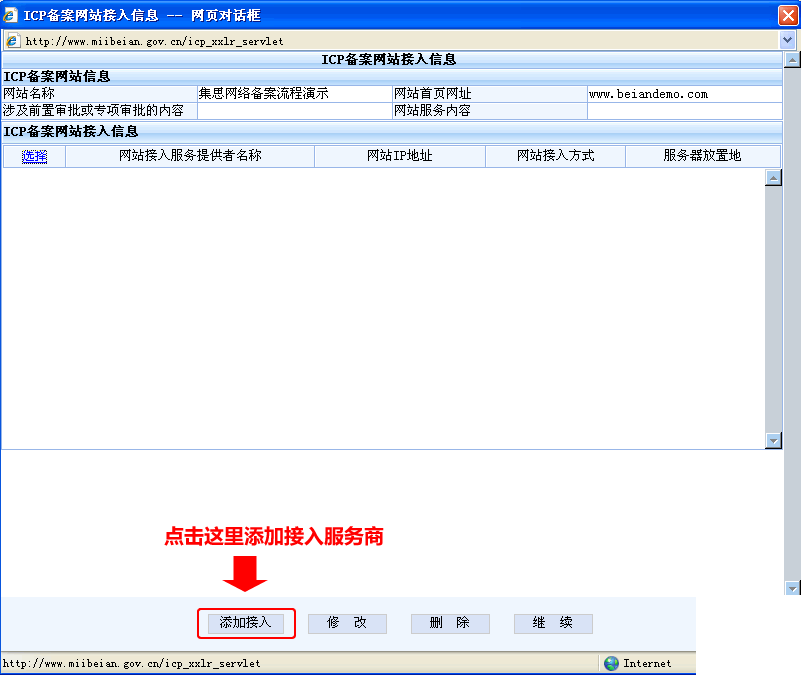Click the 添加接入 button
This screenshot has width=801, height=675.
coord(246,623)
